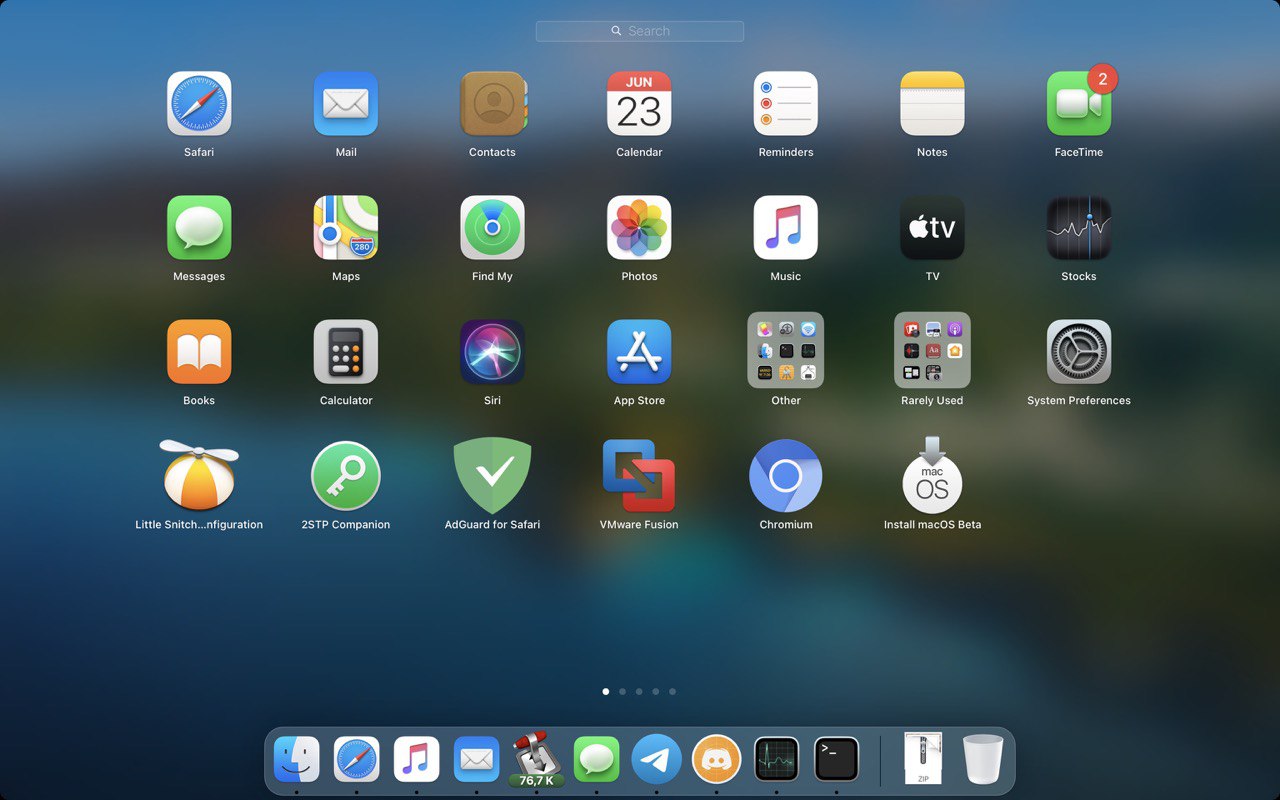Open the Notes app
This screenshot has width=1280, height=800.
(932, 103)
